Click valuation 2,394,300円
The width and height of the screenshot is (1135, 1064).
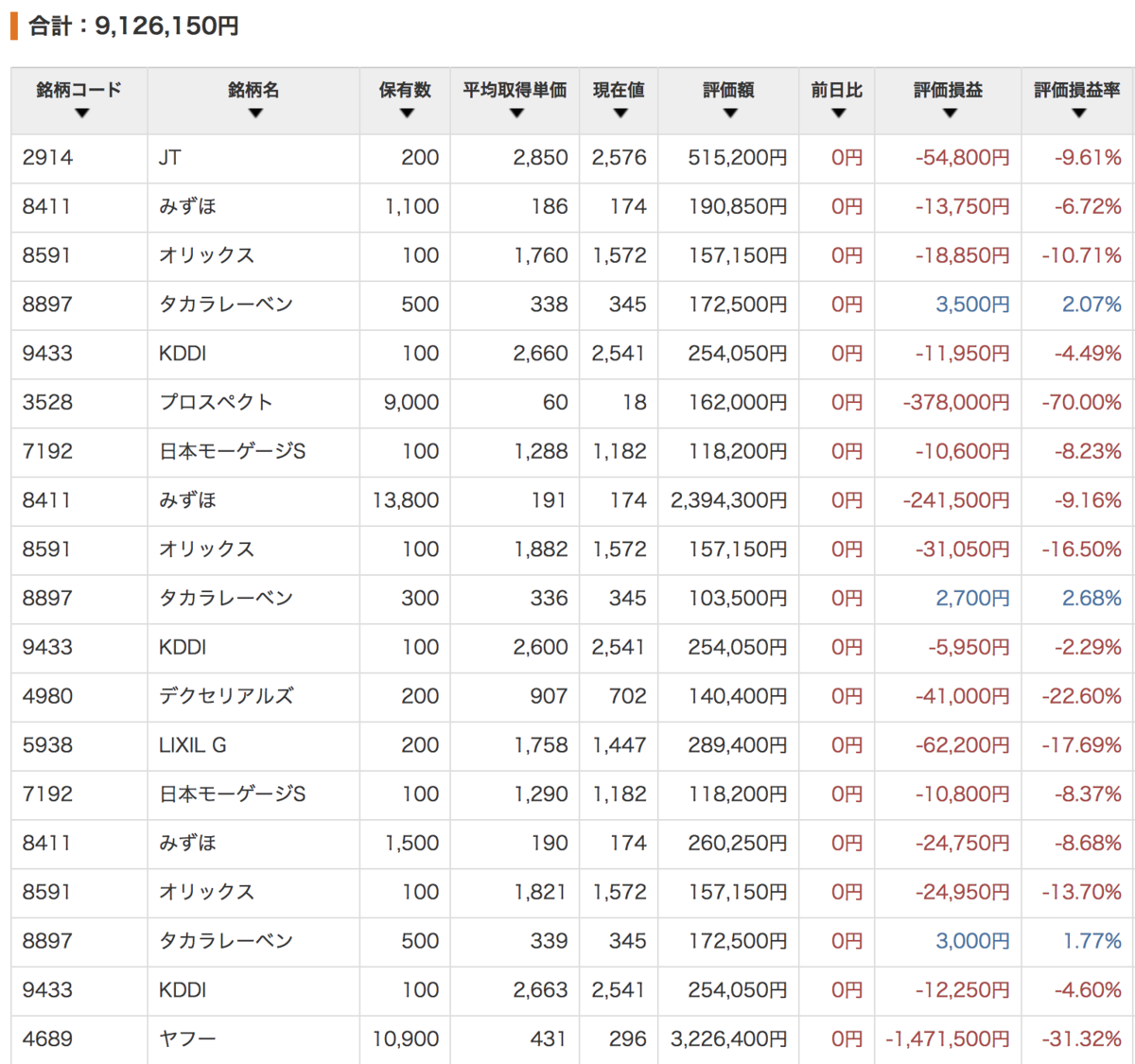[729, 501]
